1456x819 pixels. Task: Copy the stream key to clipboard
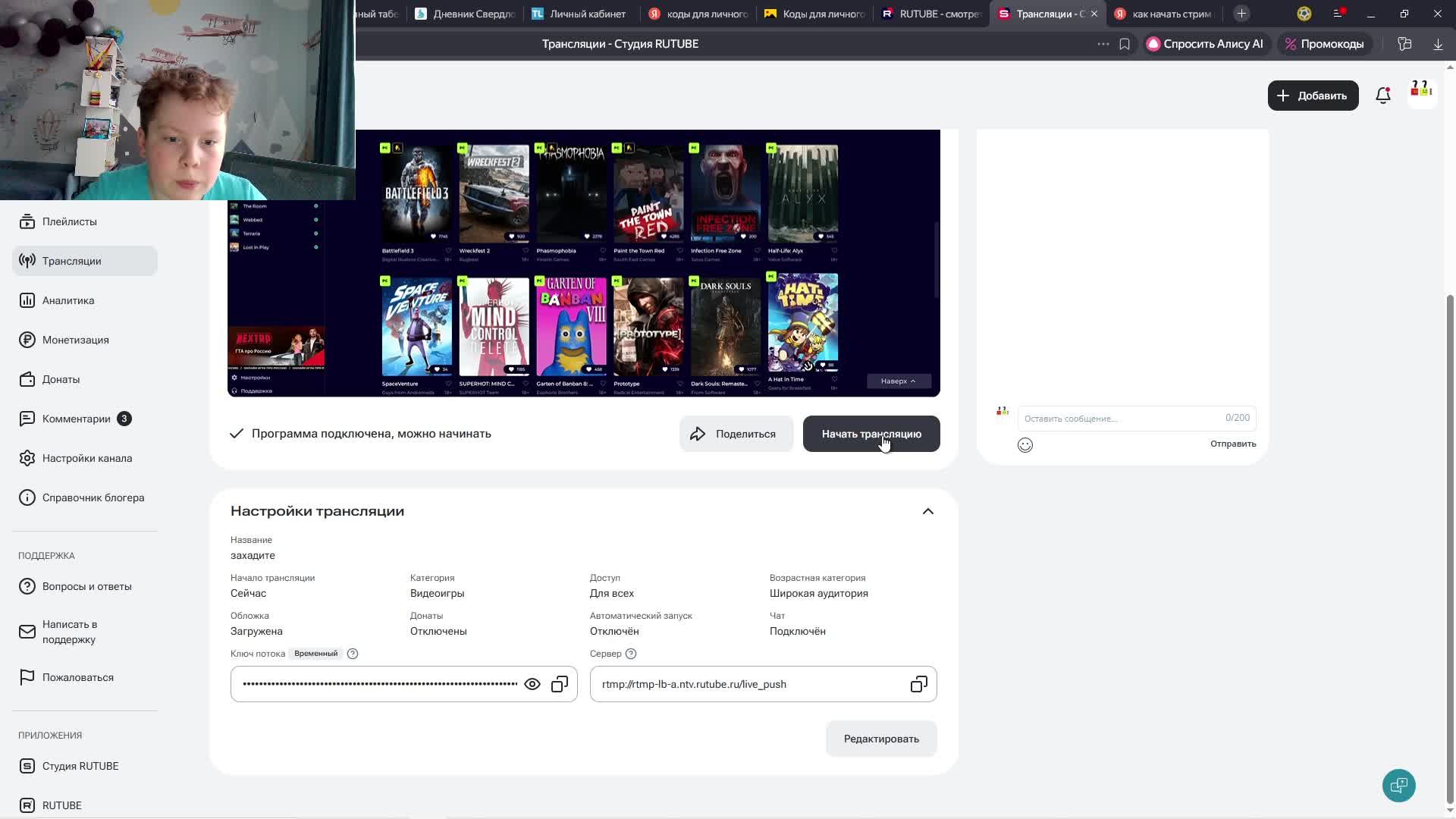click(560, 684)
